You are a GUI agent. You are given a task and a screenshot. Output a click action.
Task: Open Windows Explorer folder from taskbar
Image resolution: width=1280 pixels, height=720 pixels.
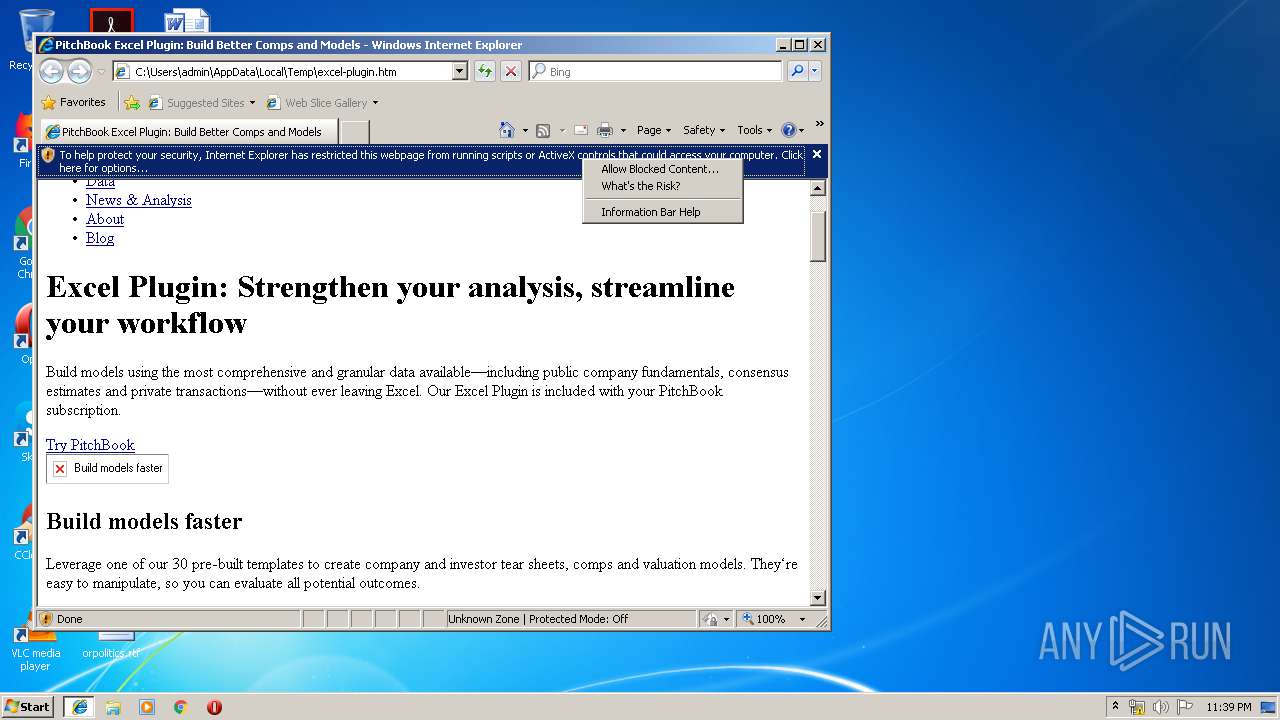(x=113, y=707)
